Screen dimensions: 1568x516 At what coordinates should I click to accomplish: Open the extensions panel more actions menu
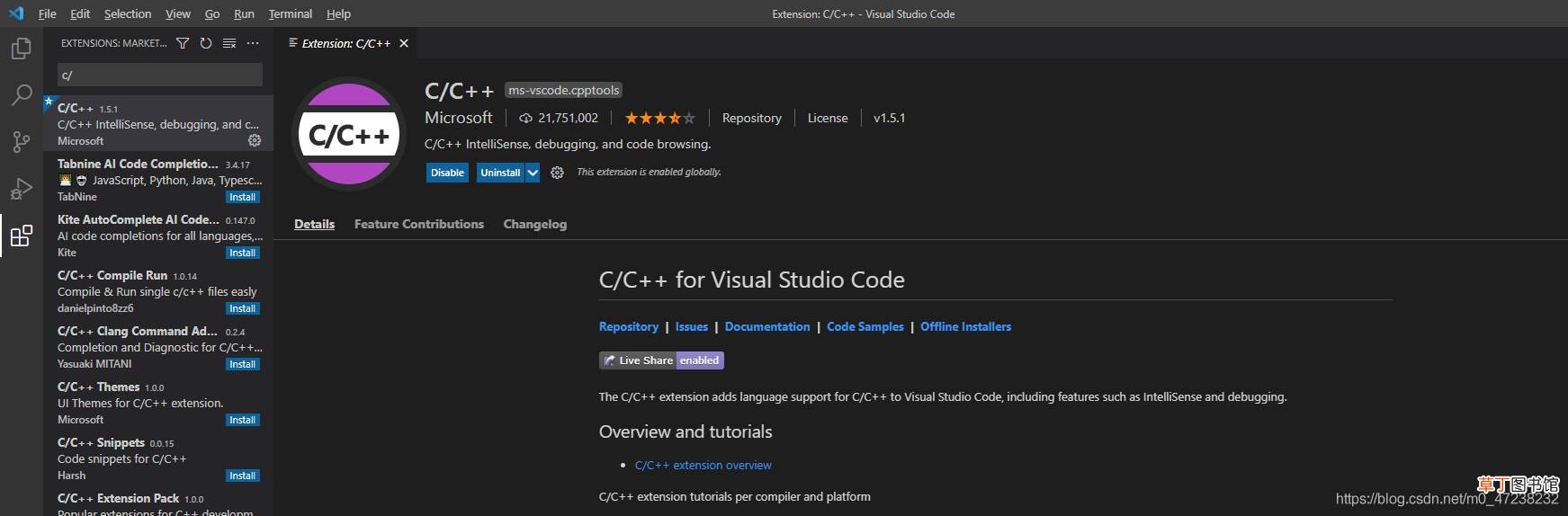point(253,43)
